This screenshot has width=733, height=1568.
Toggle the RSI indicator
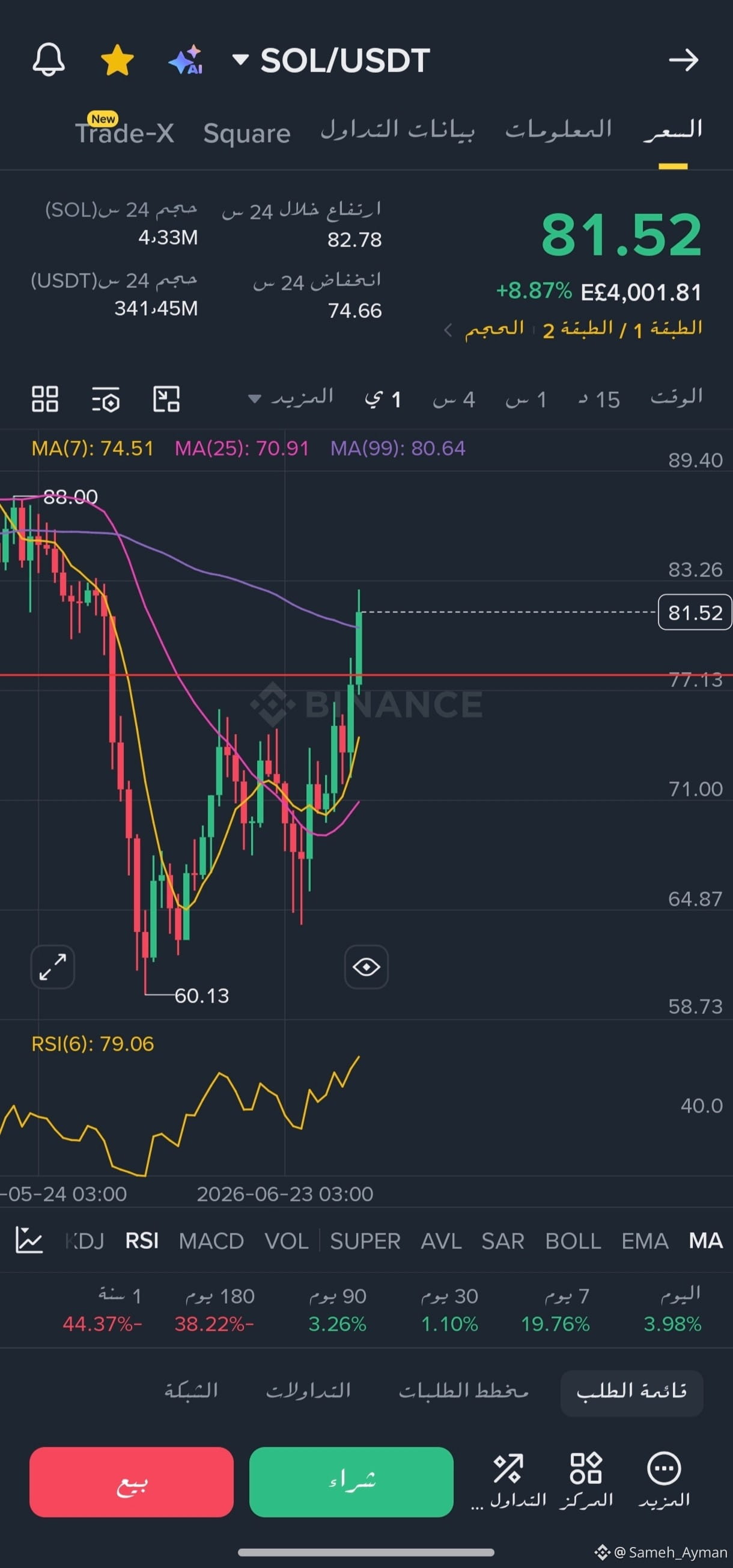[x=142, y=1241]
